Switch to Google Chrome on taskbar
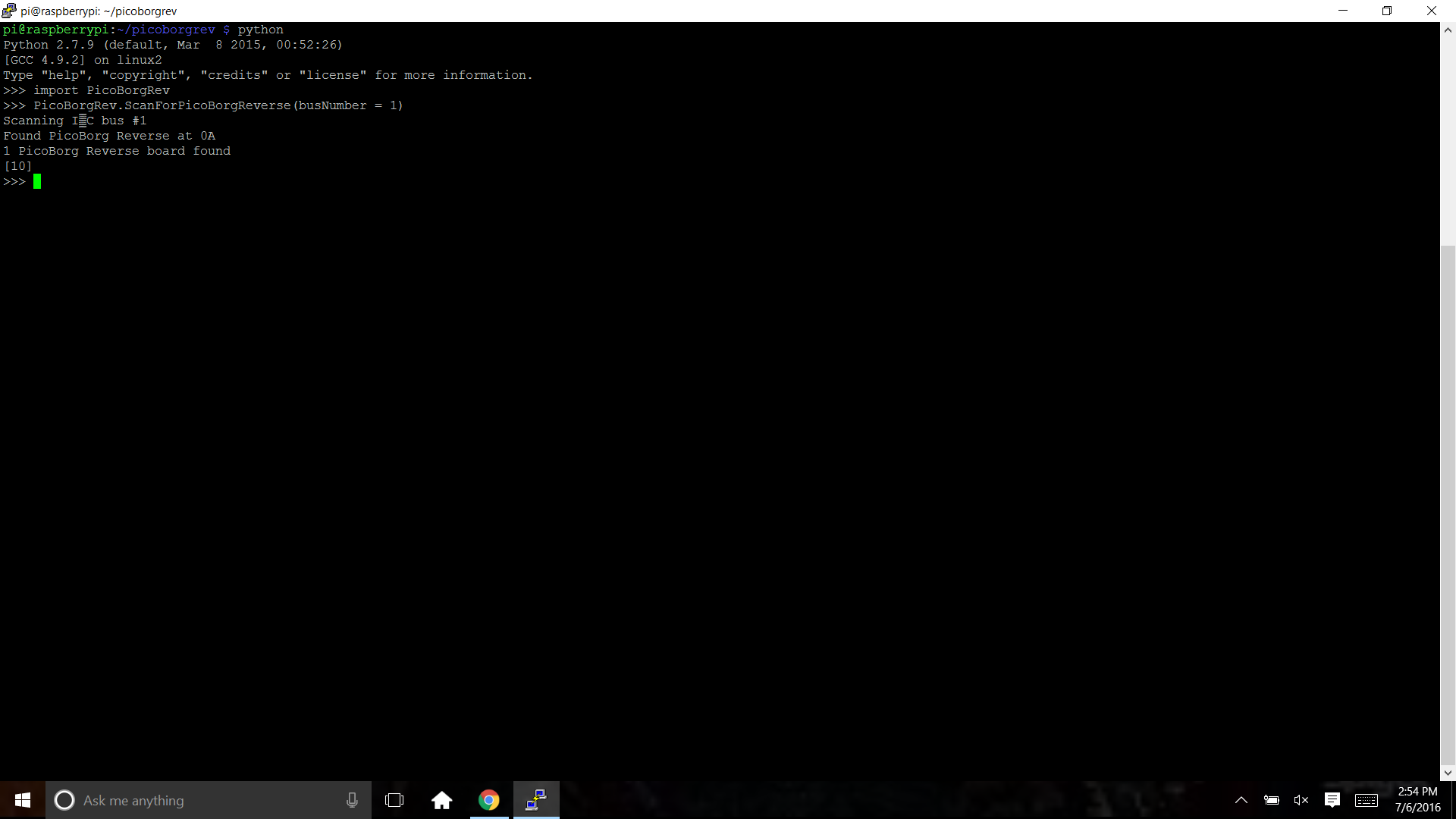Viewport: 1456px width, 819px height. coord(489,800)
